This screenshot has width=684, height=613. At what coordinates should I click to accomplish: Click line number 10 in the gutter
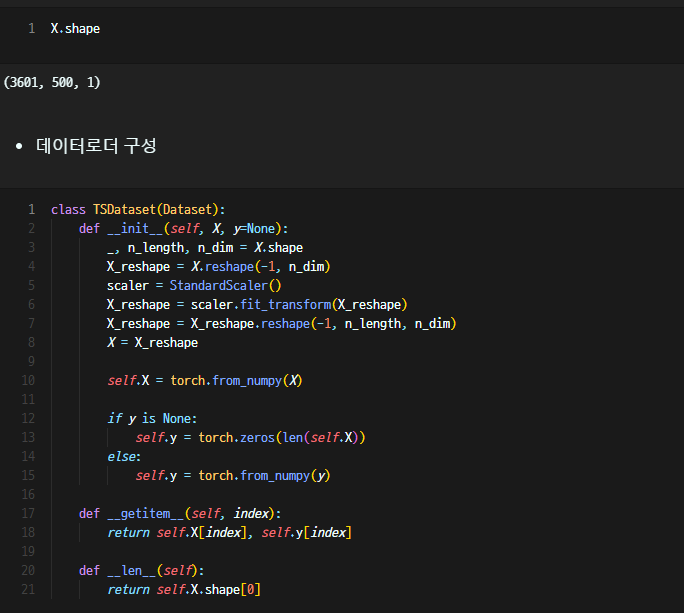28,380
